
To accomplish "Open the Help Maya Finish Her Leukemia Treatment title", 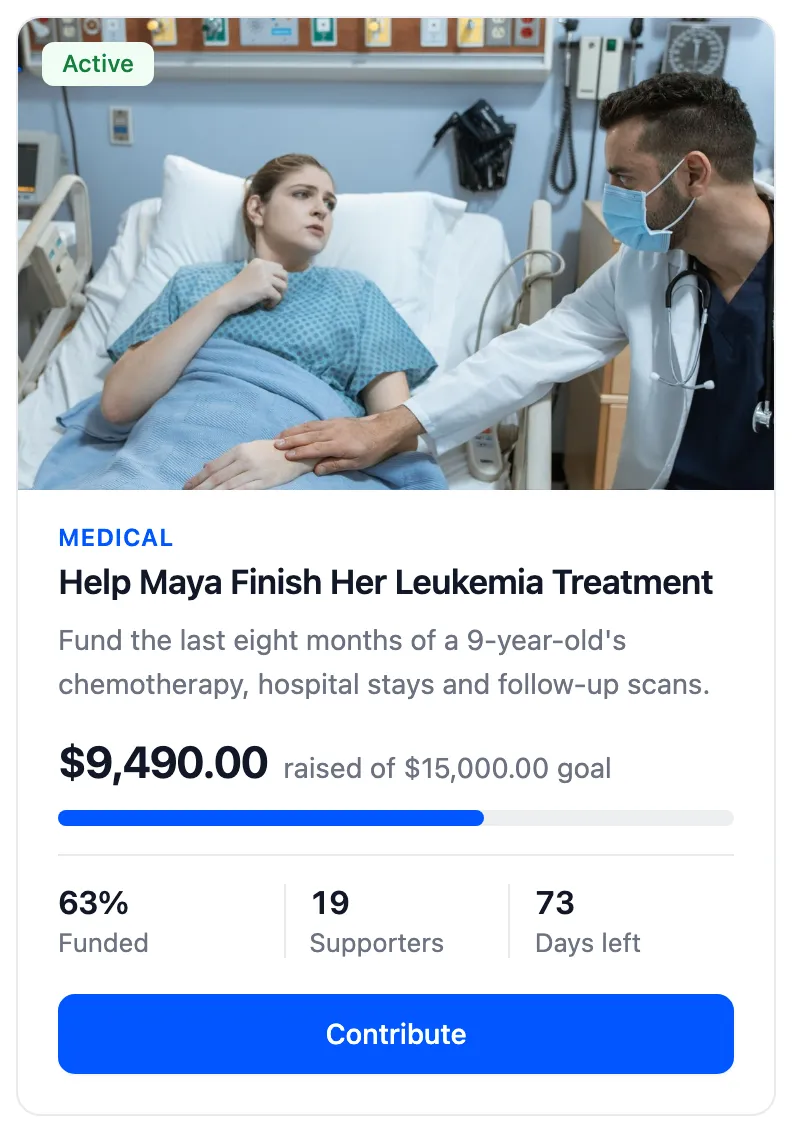I will [386, 582].
